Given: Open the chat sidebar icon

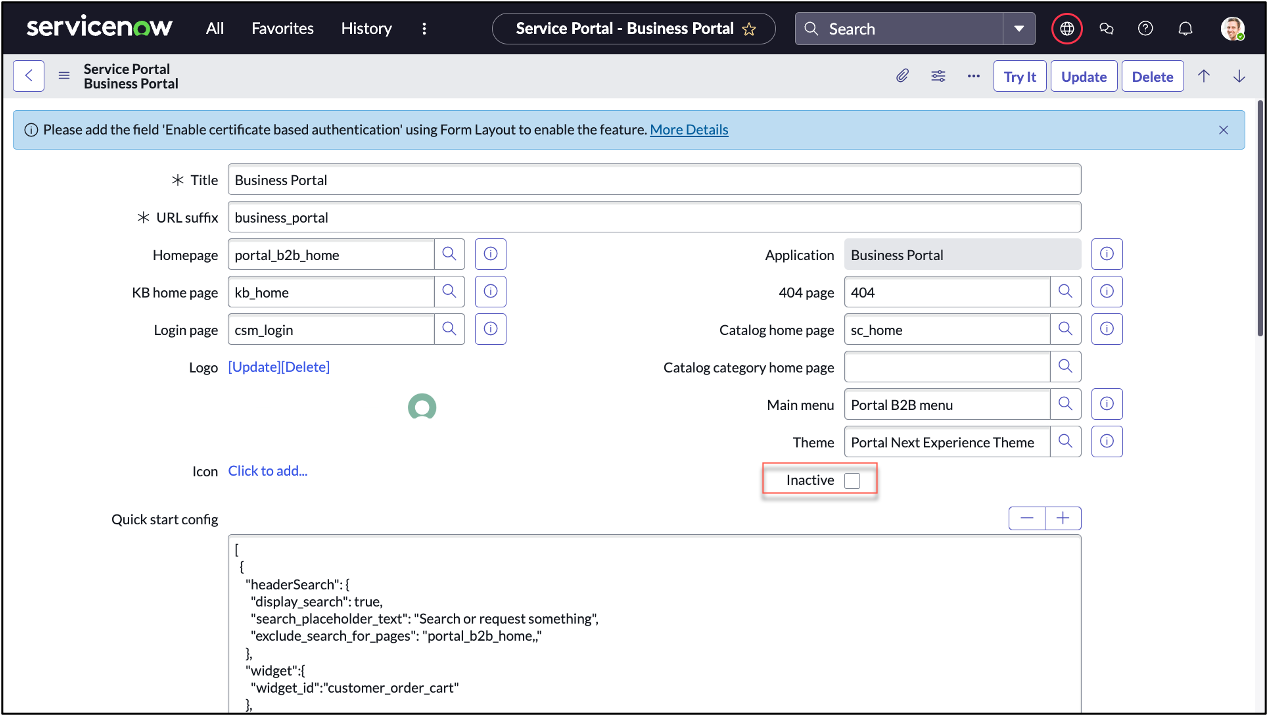Looking at the screenshot, I should 1106,29.
